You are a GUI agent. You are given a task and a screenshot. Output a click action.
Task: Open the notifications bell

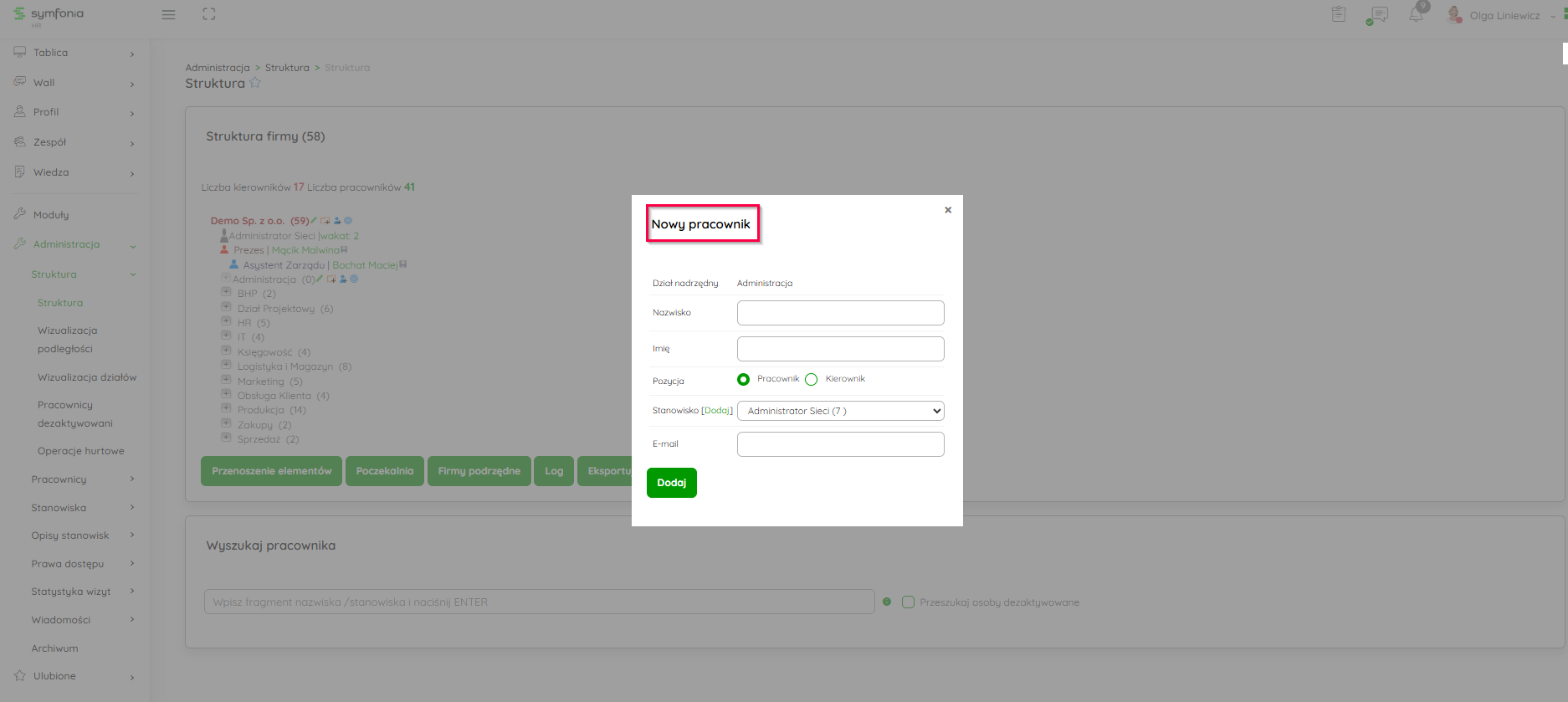coord(1416,15)
